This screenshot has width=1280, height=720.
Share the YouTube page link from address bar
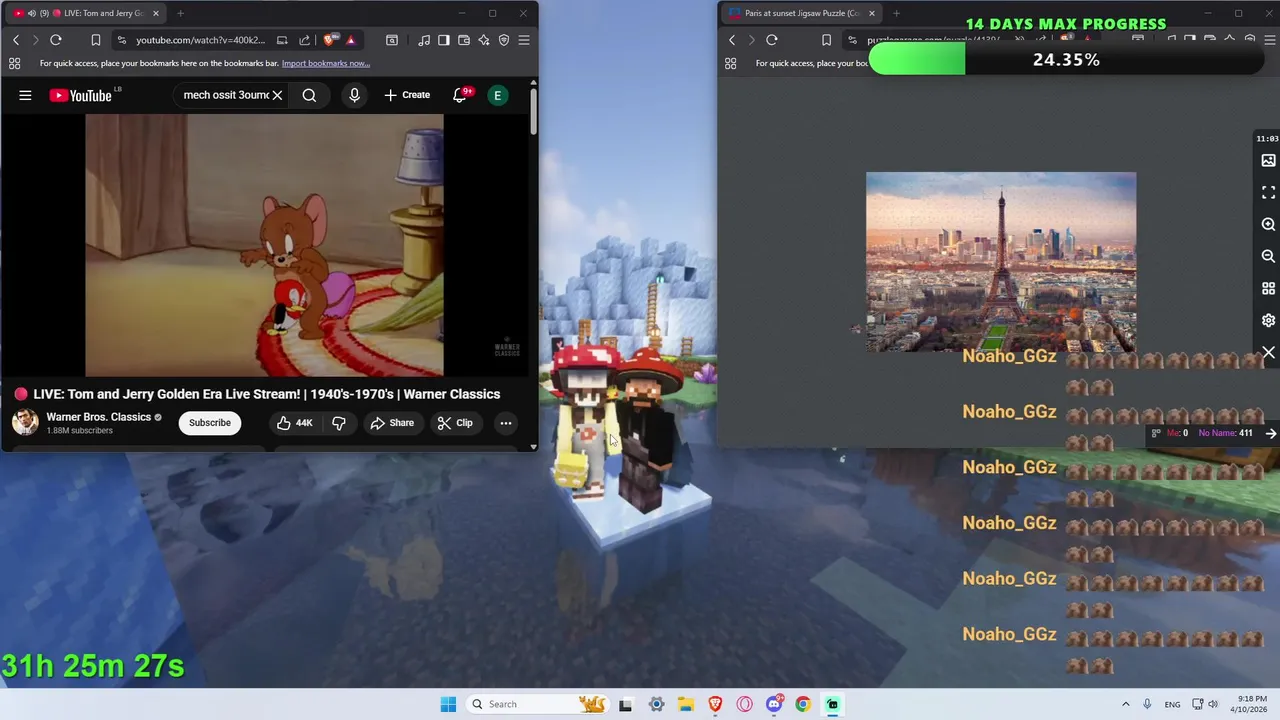[304, 40]
